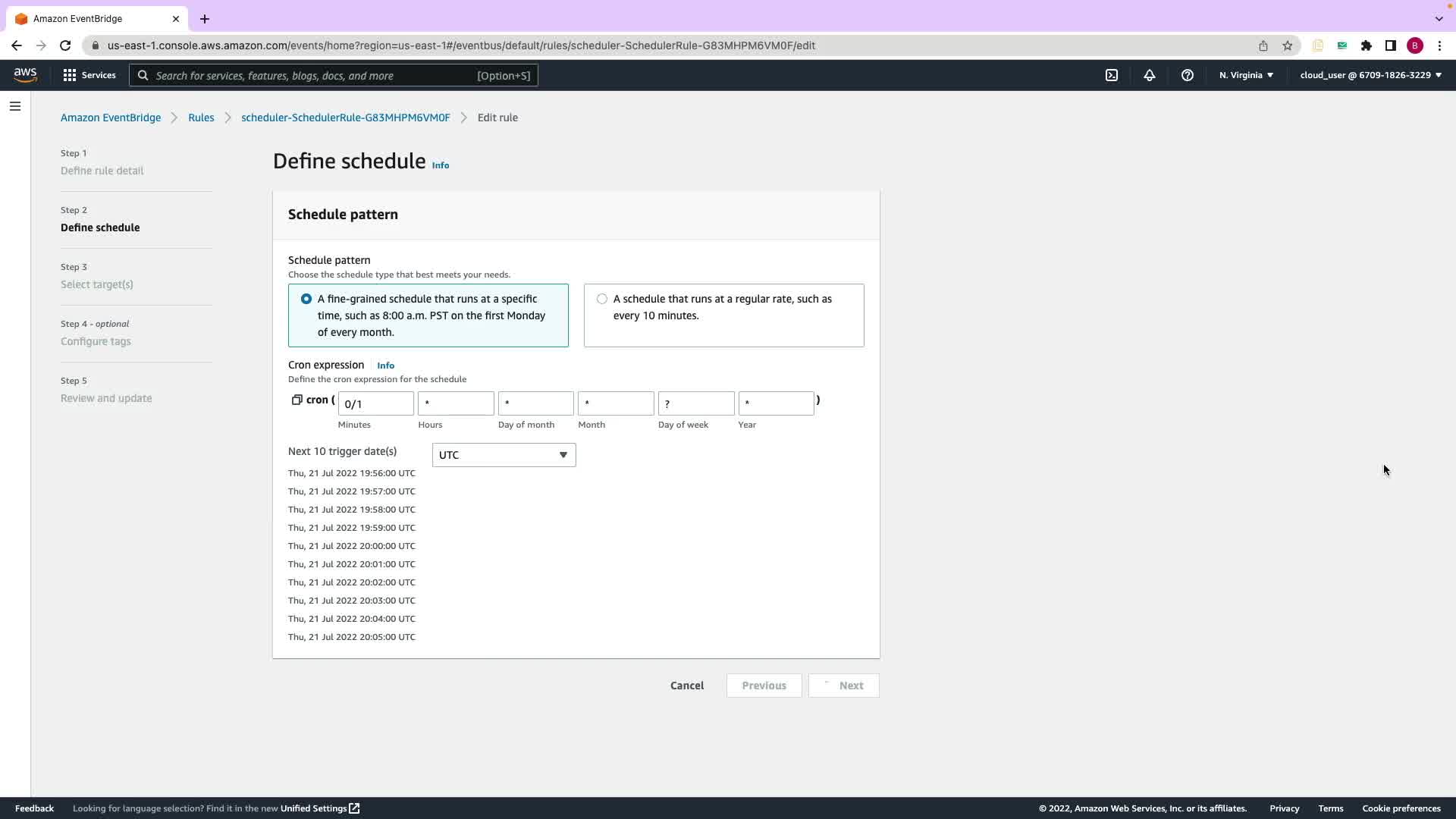Expand the hamburger side navigation menu
The image size is (1456, 819).
coord(15,106)
